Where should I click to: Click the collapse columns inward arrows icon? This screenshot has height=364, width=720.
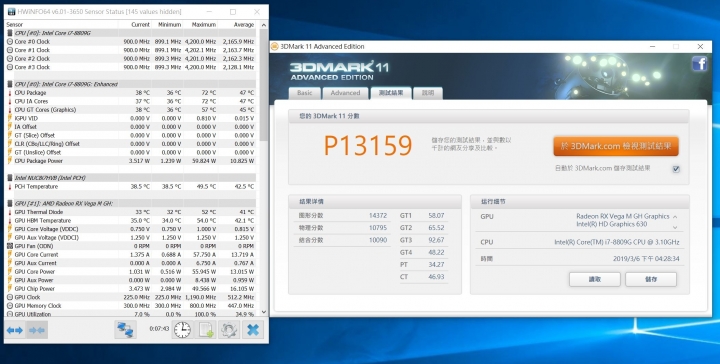[36, 330]
